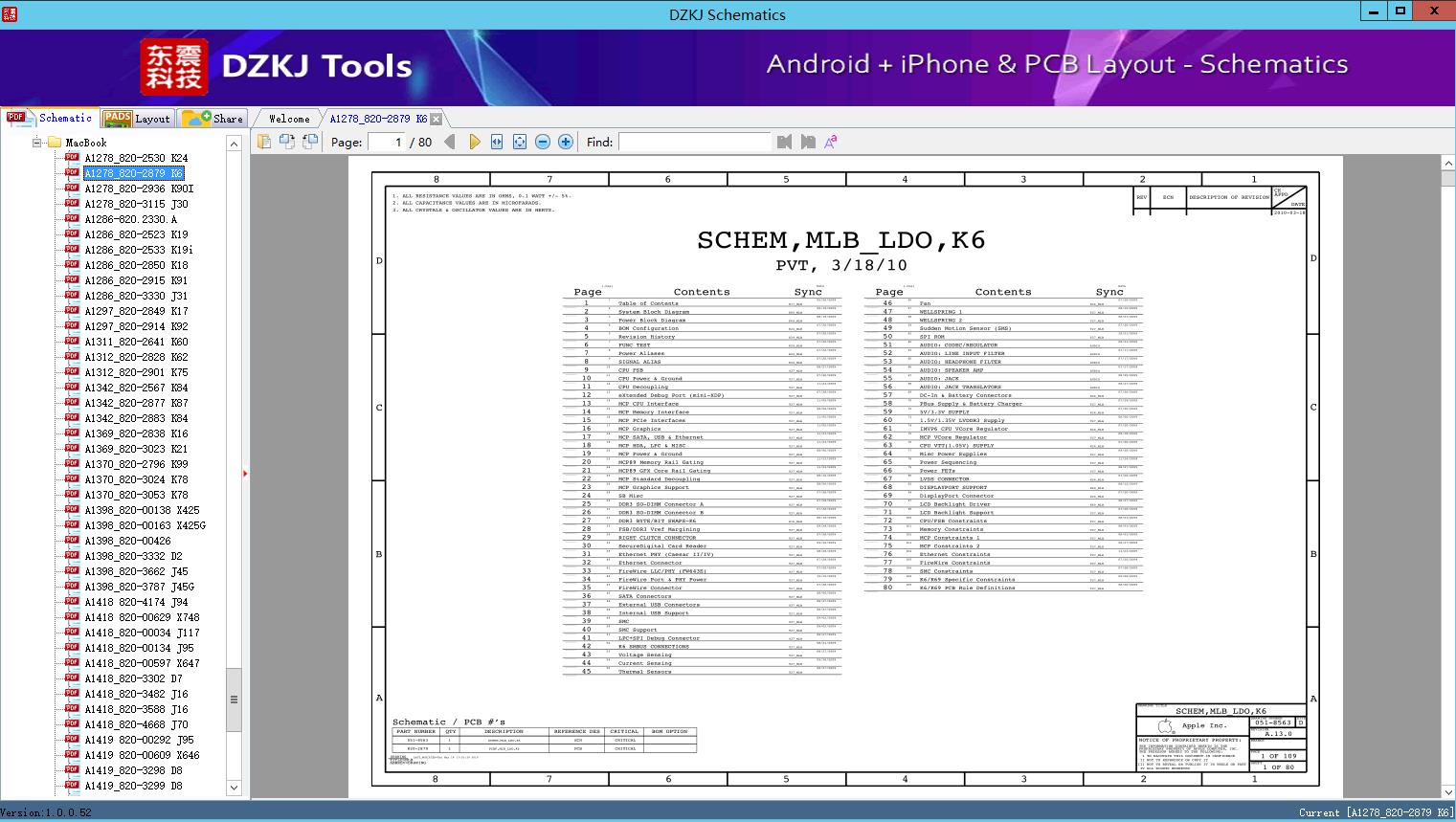Viewport: 1456px width, 822px height.
Task: Click PDF icon beside A1398_820-3332 D2
Action: 72,556
